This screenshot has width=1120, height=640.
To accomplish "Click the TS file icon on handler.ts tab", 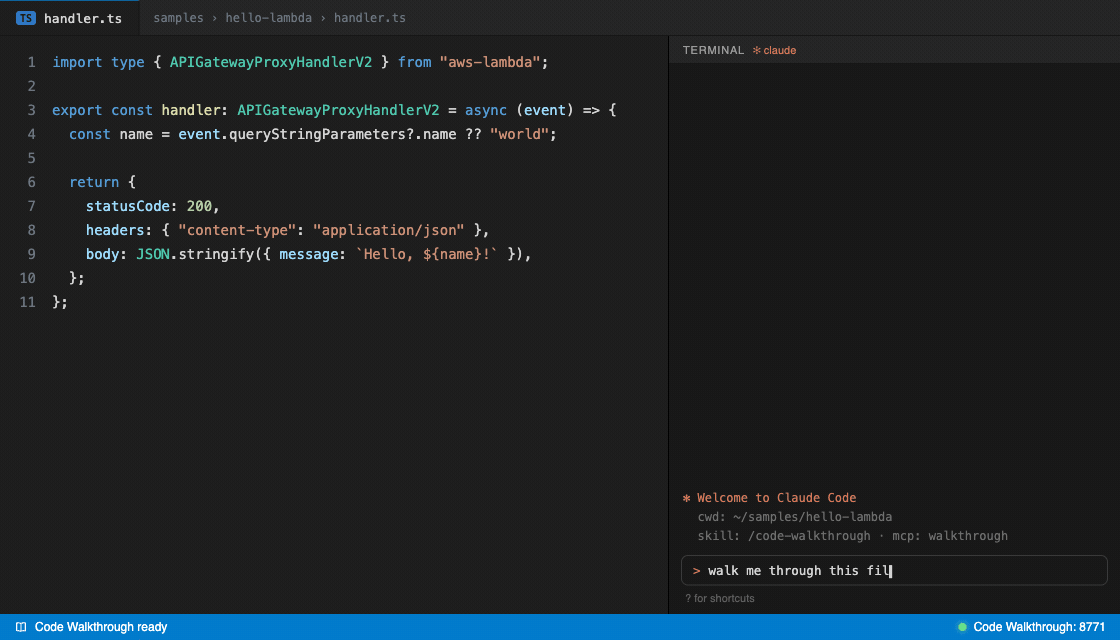I will pos(26,19).
